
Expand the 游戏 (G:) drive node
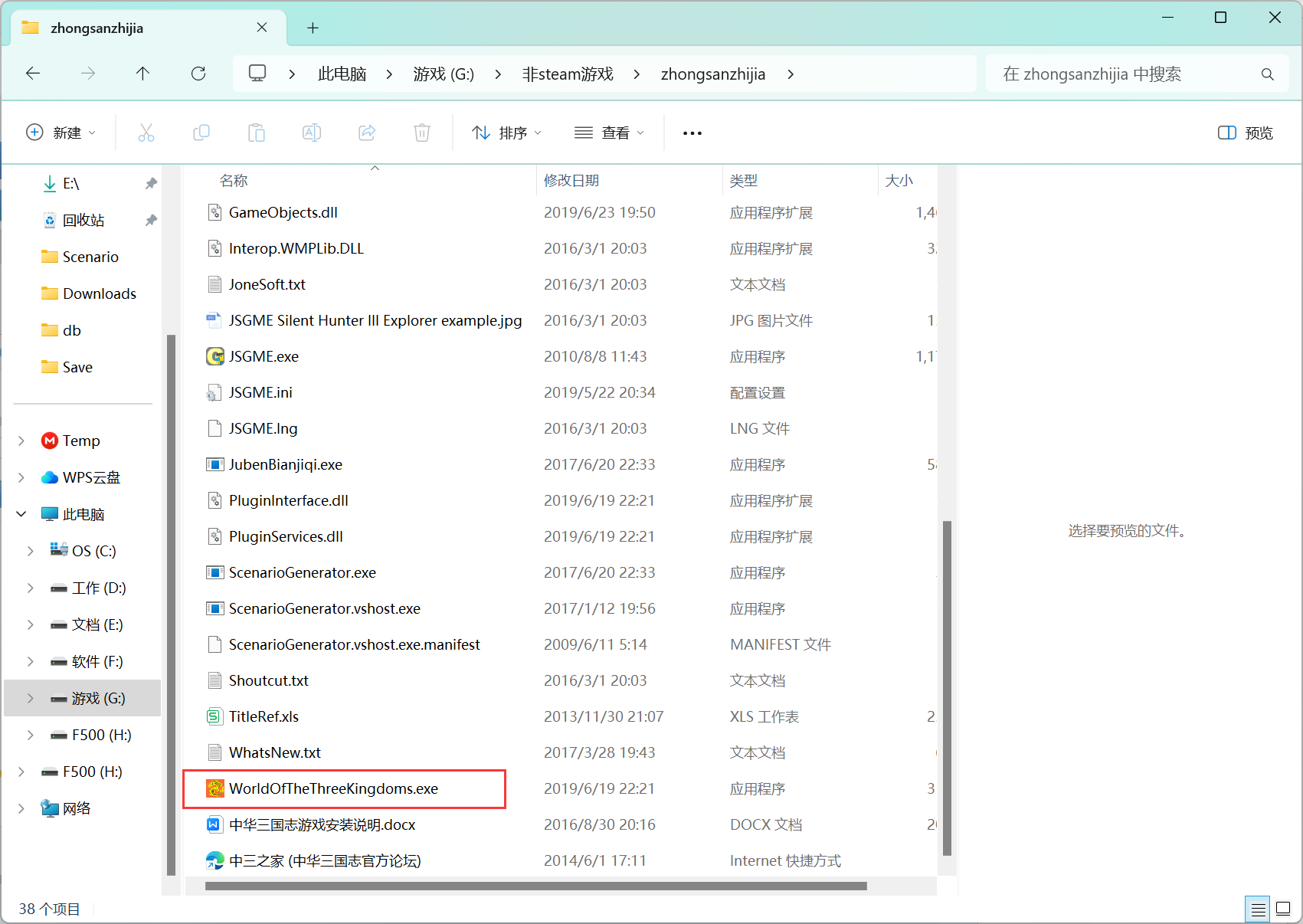point(31,698)
